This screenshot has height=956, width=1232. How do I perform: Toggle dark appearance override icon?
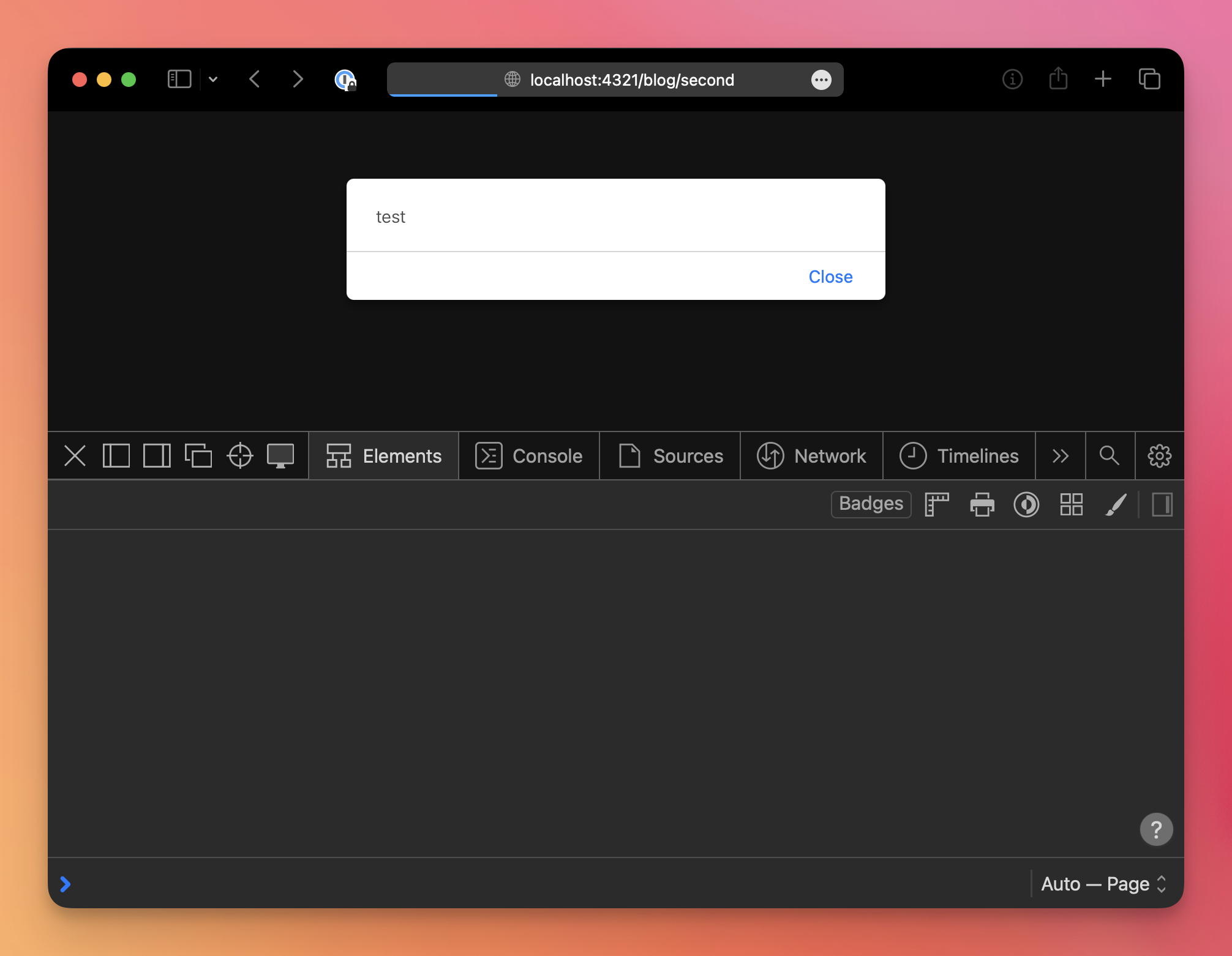pyautogui.click(x=1026, y=505)
